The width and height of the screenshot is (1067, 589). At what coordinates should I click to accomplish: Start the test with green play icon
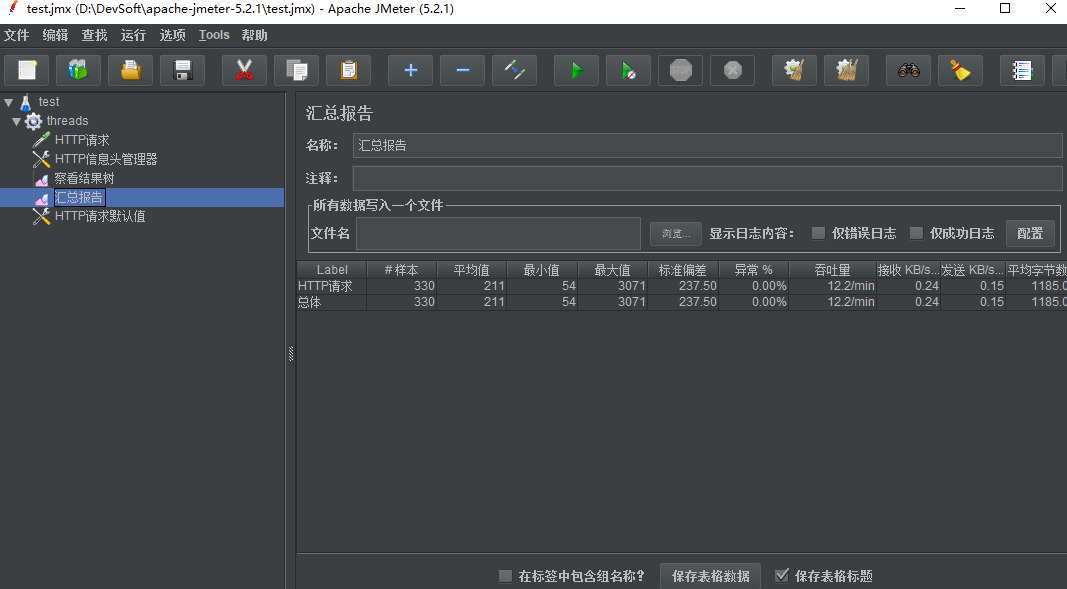click(x=576, y=70)
